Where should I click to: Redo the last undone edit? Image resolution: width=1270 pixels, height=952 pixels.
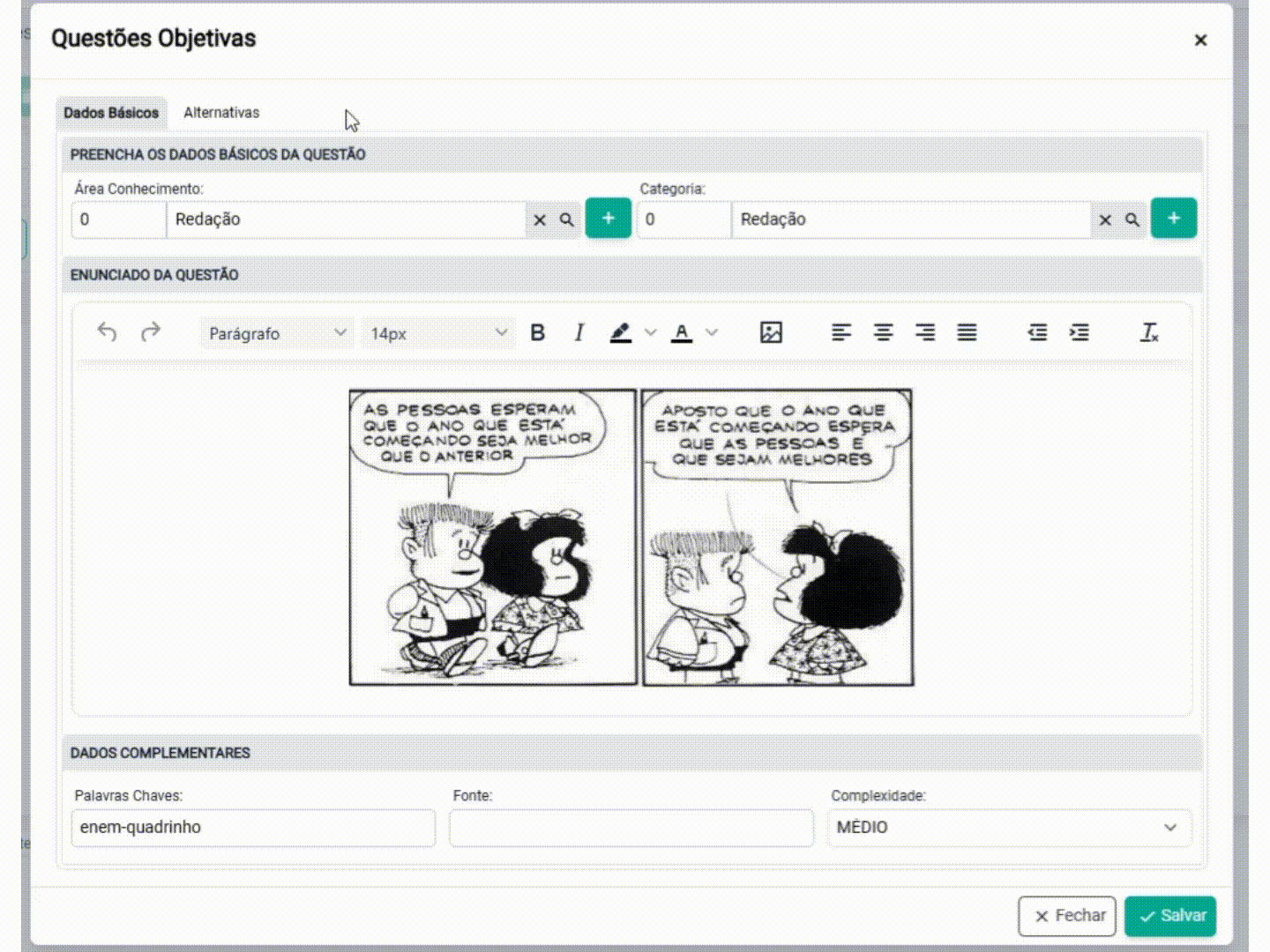[x=151, y=332]
